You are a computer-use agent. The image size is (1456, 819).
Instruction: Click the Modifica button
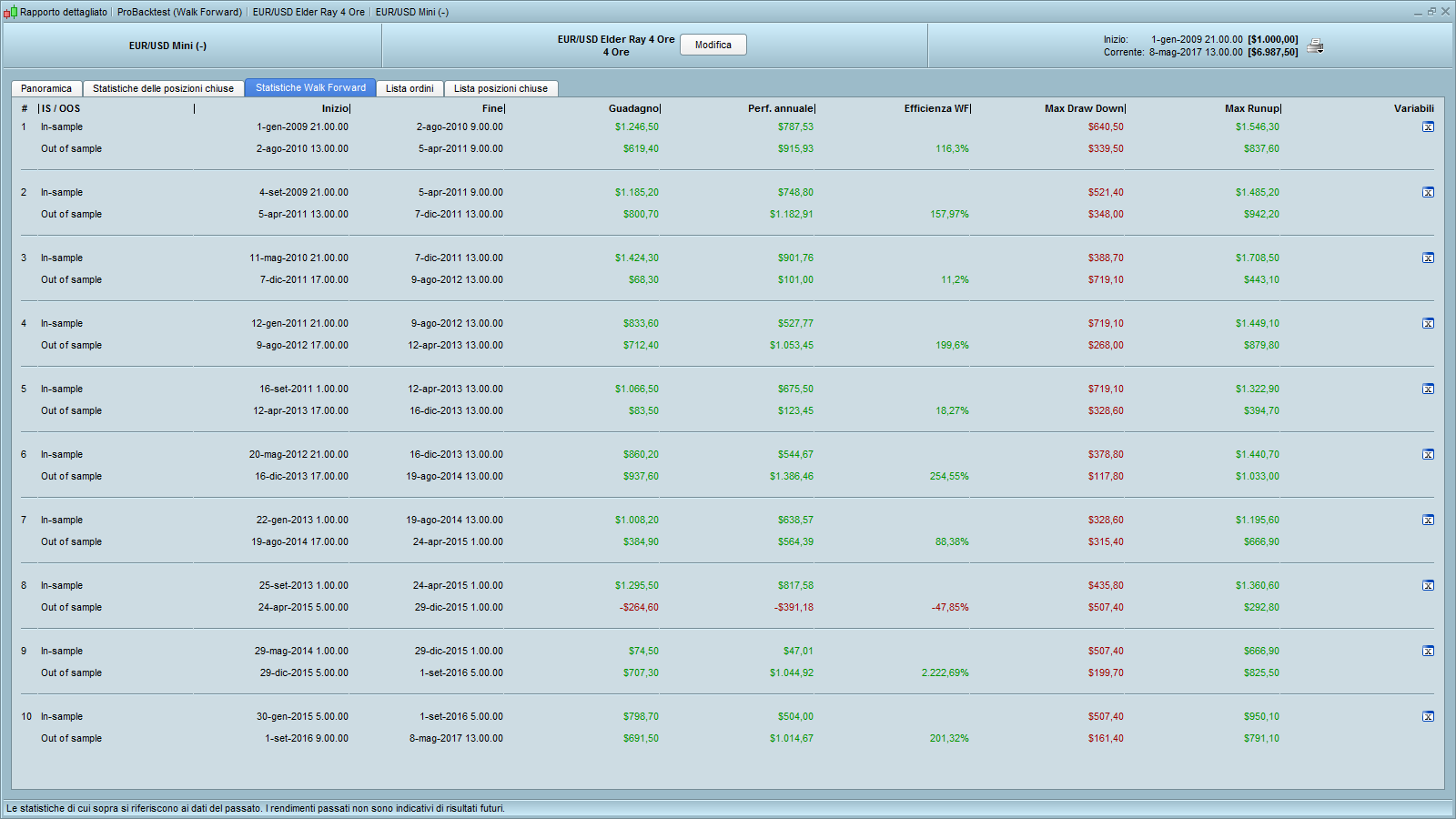point(713,45)
